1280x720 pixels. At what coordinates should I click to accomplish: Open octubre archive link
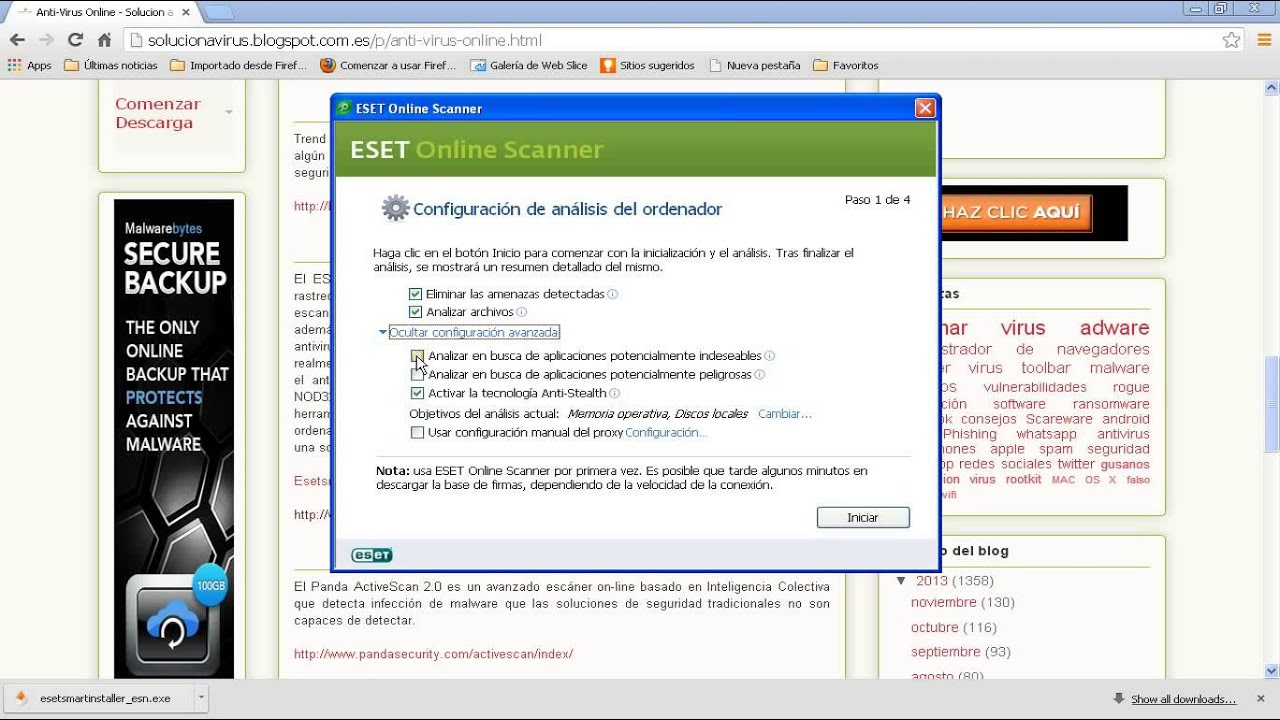(935, 628)
